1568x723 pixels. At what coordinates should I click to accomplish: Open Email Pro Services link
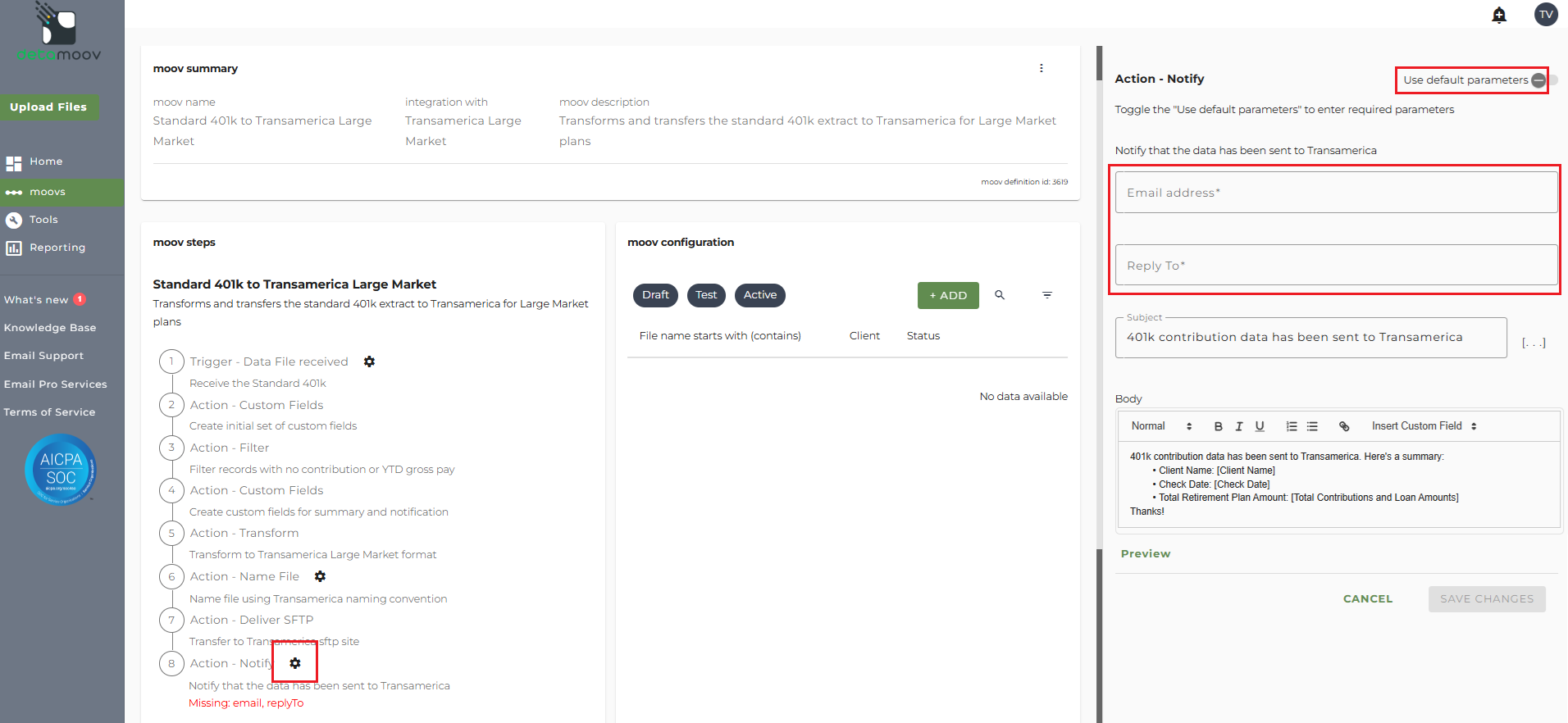55,384
